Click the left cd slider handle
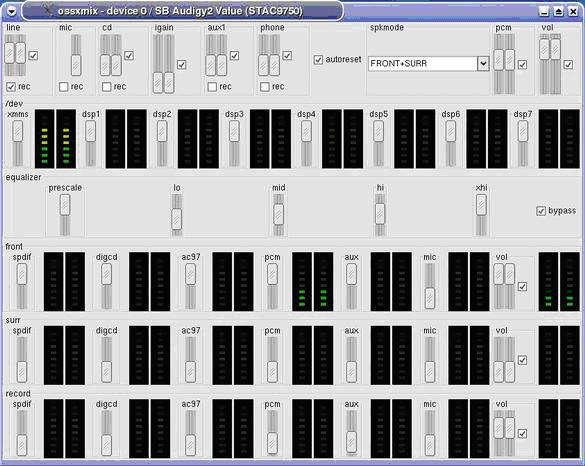The width and height of the screenshot is (585, 466). [105, 65]
